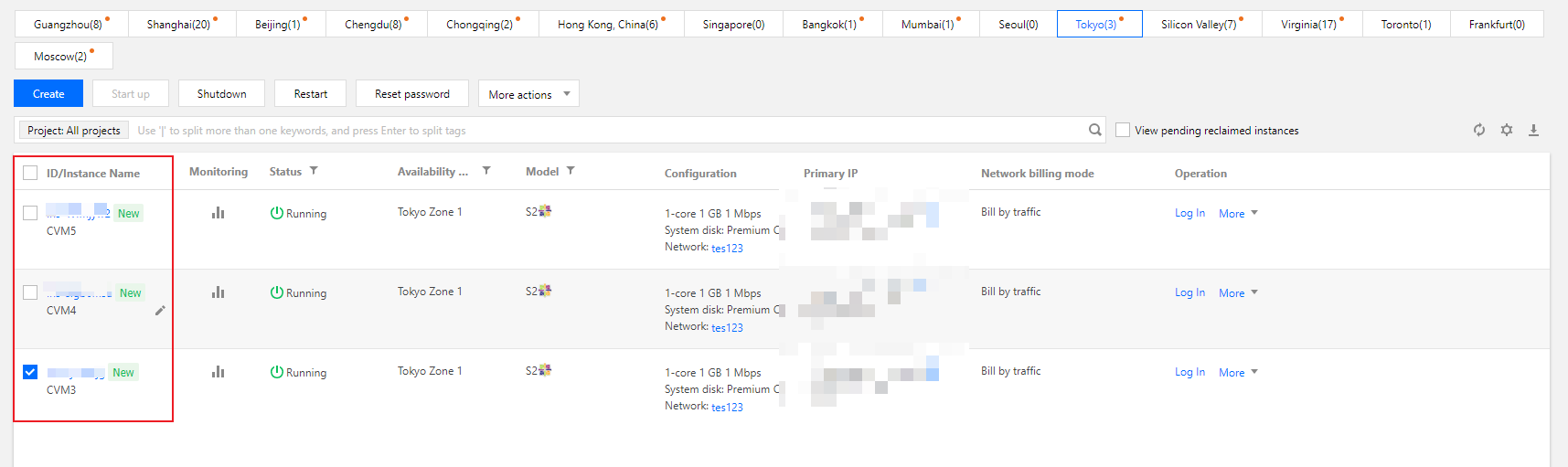Click the running power icon for CVM4
This screenshot has height=467, width=1568.
pos(276,292)
